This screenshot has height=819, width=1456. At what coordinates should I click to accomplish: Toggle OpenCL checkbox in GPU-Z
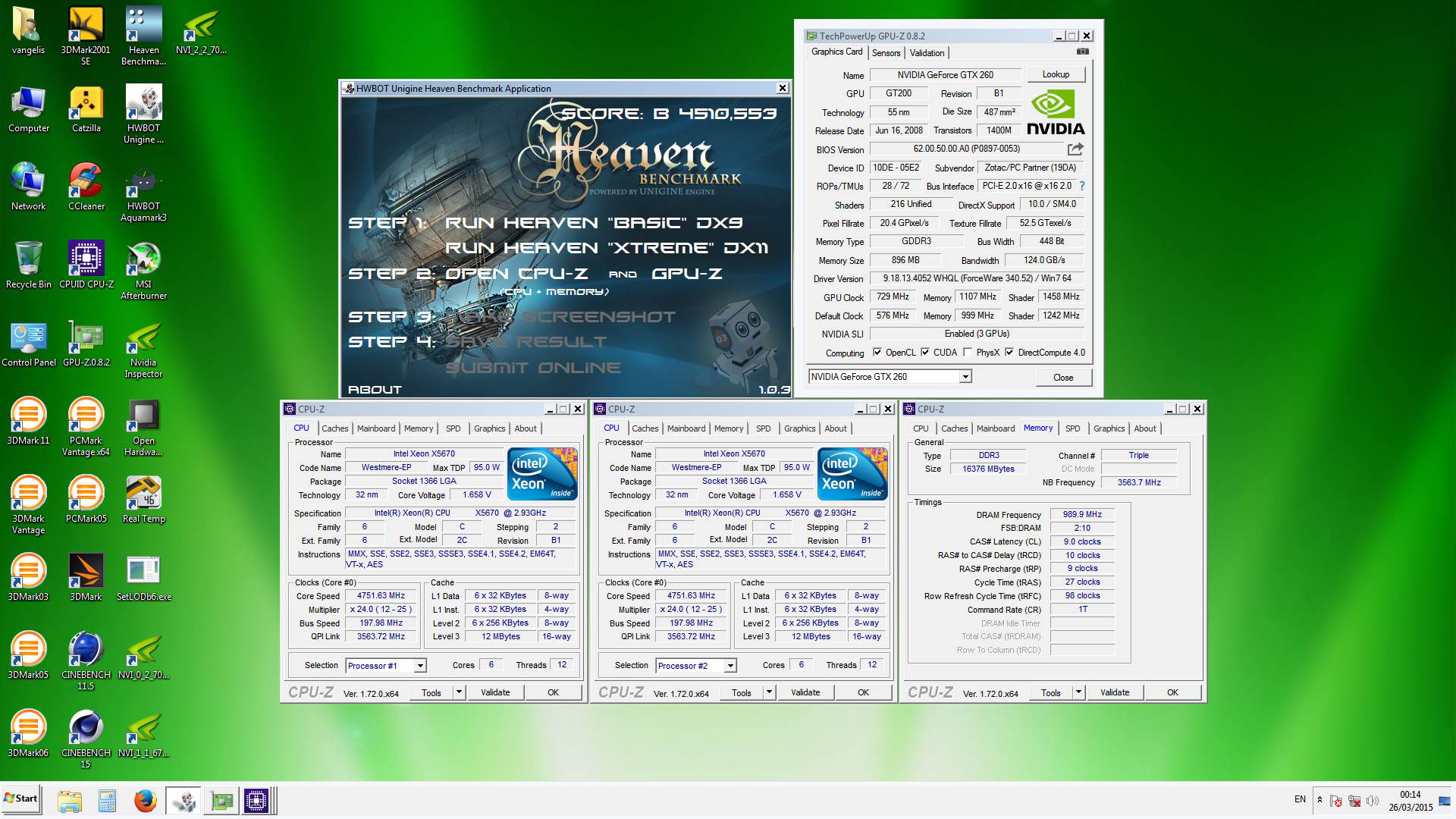pos(877,353)
